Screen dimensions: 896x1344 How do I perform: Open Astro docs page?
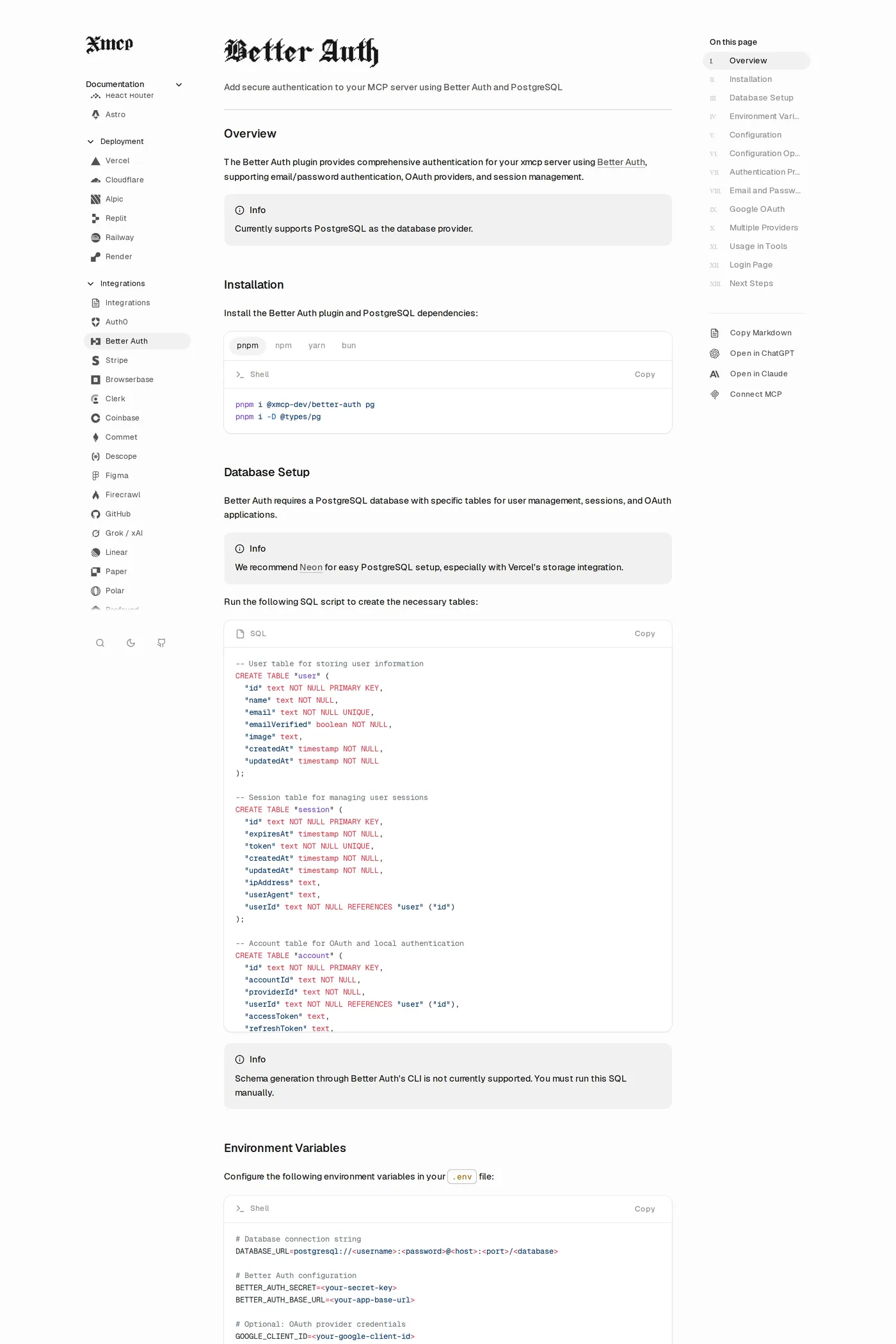[x=137, y=115]
